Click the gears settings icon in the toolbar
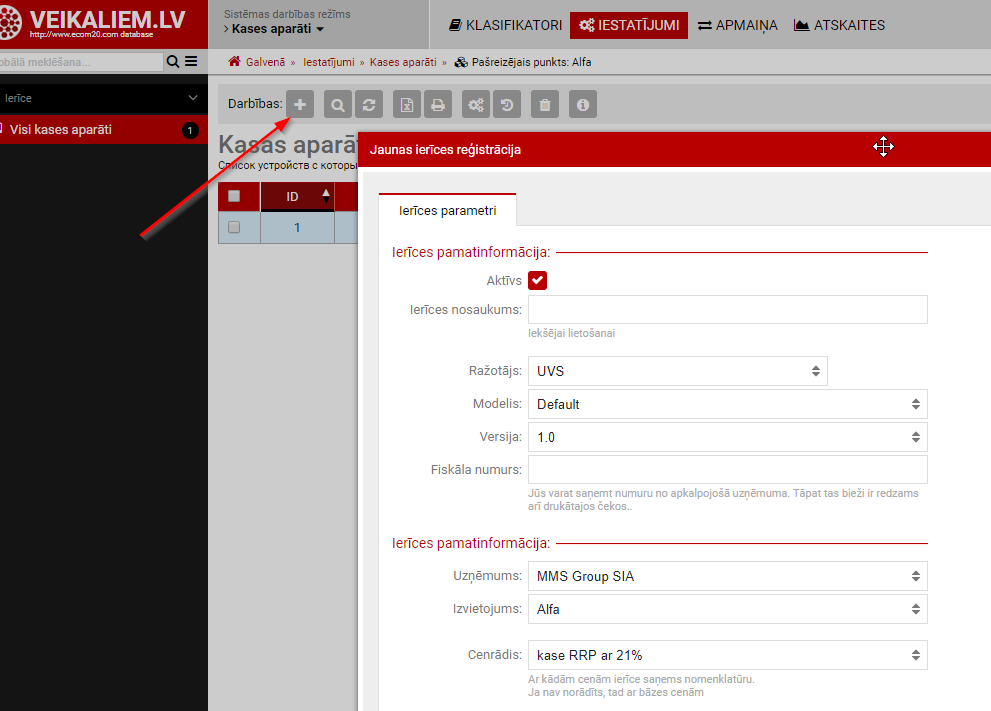The height and width of the screenshot is (711, 991). click(x=476, y=104)
